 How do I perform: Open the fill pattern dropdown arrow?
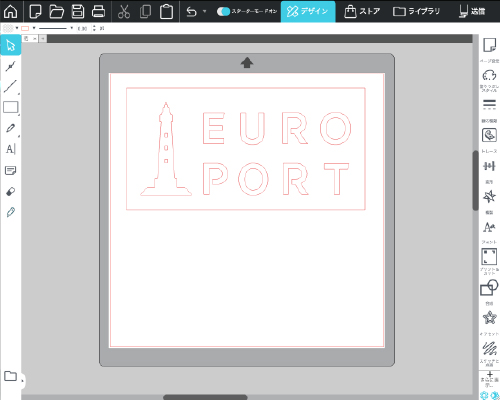[x=17, y=28]
